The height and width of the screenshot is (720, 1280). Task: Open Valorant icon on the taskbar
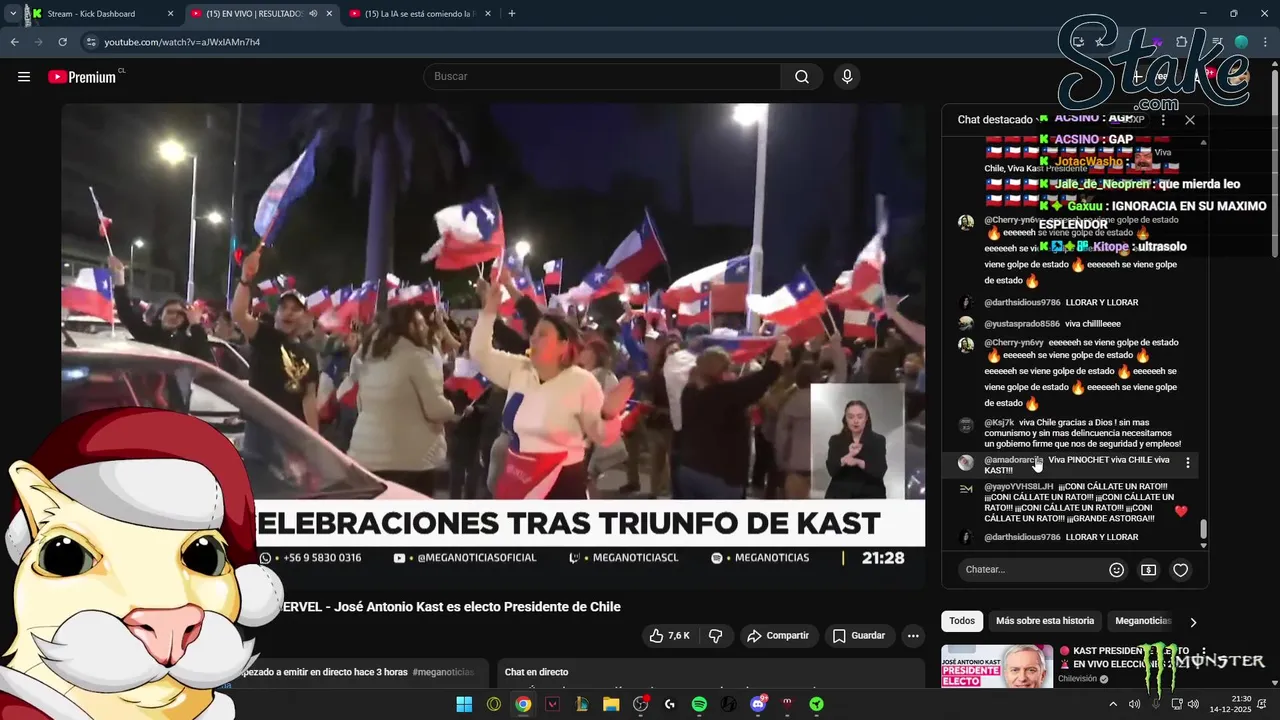(x=553, y=704)
